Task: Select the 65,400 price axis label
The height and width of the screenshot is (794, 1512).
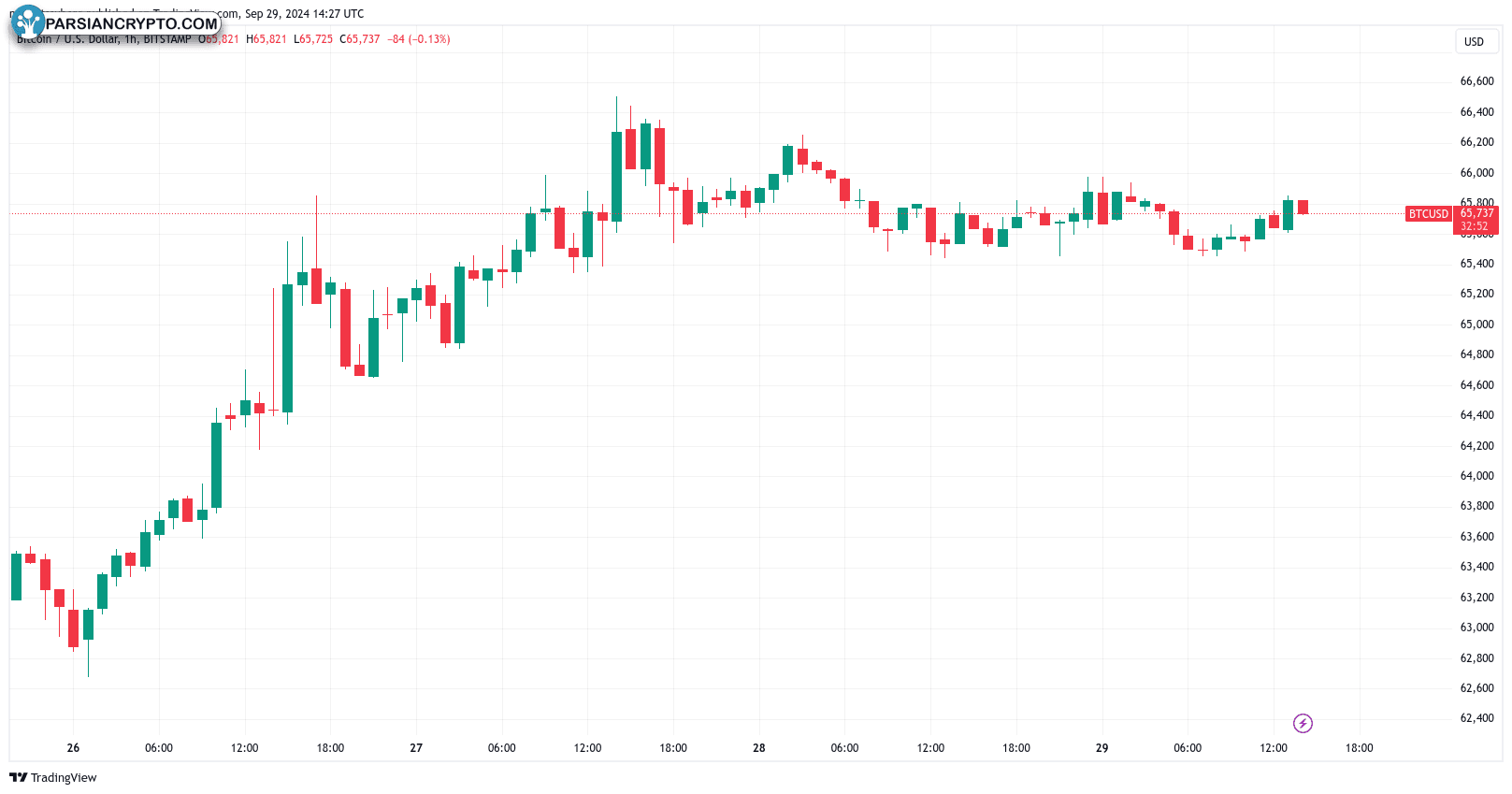Action: click(x=1477, y=264)
